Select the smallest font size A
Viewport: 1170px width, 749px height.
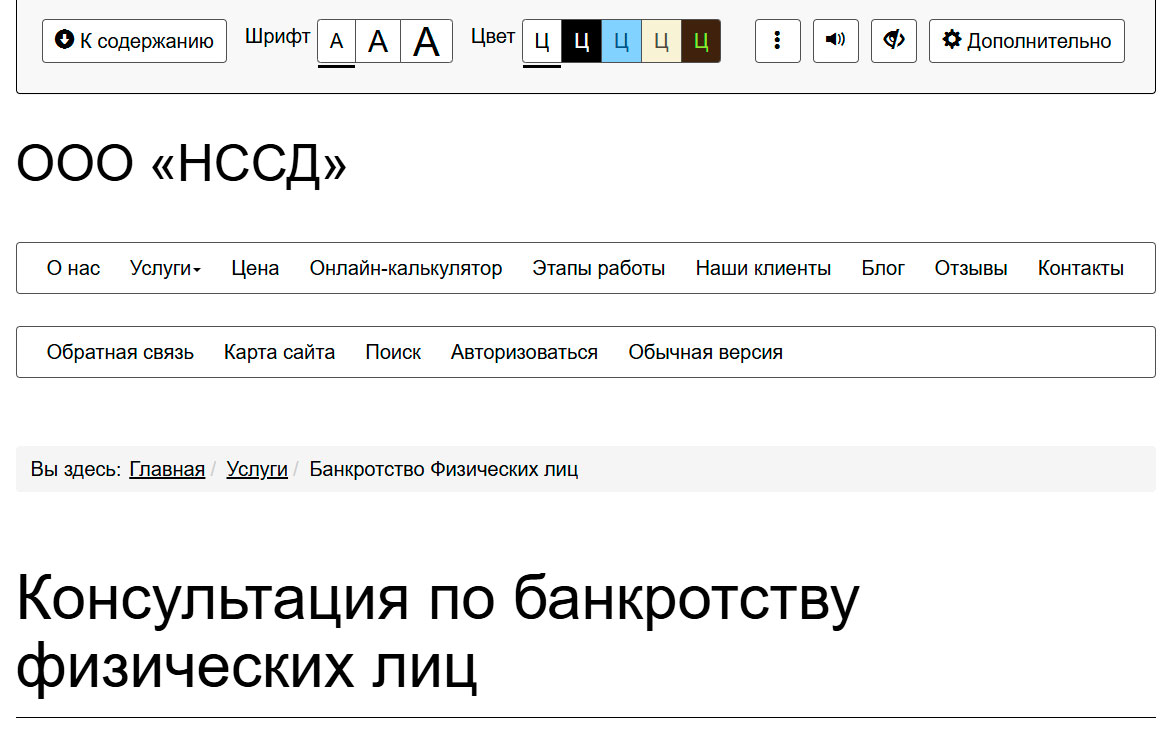tap(336, 42)
